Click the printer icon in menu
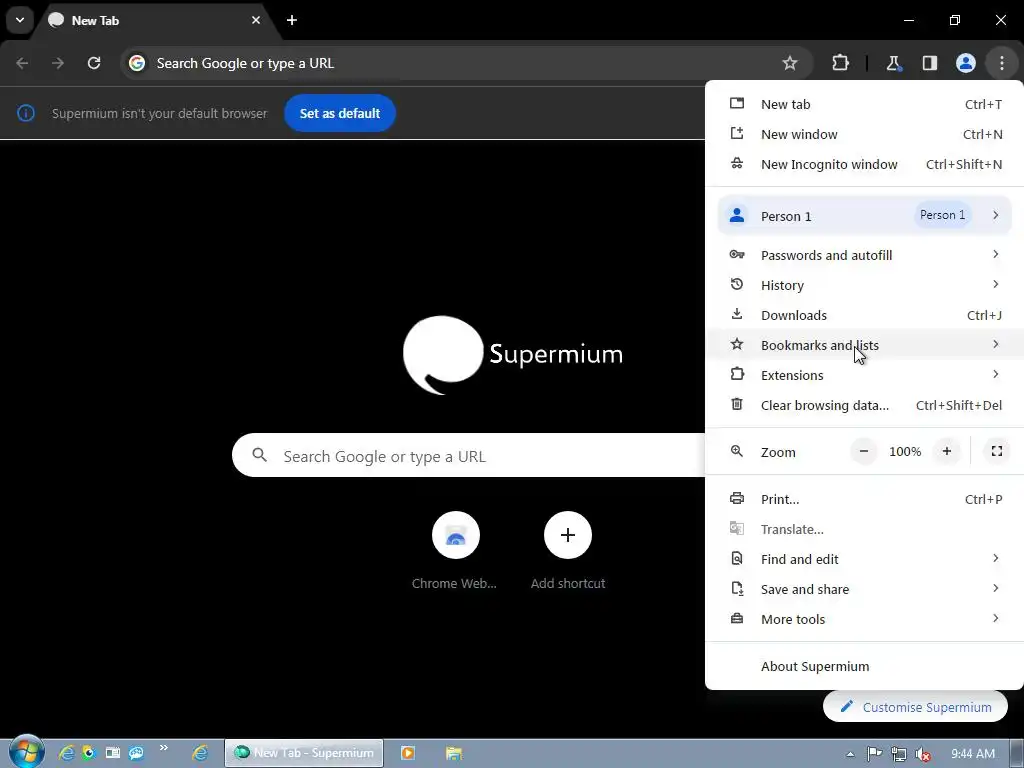Viewport: 1024px width, 768px height. pyautogui.click(x=737, y=498)
